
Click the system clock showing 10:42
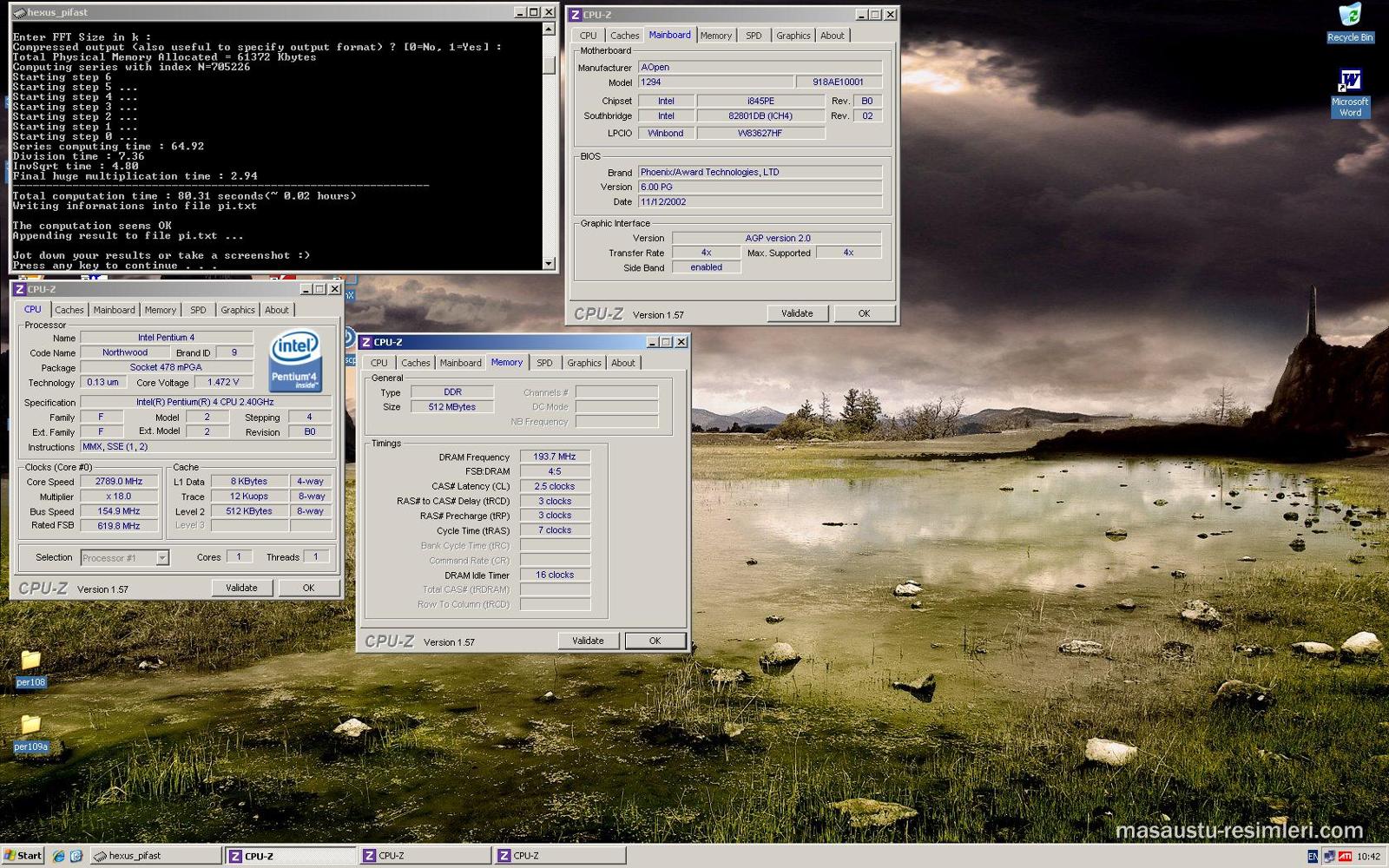[x=1368, y=857]
